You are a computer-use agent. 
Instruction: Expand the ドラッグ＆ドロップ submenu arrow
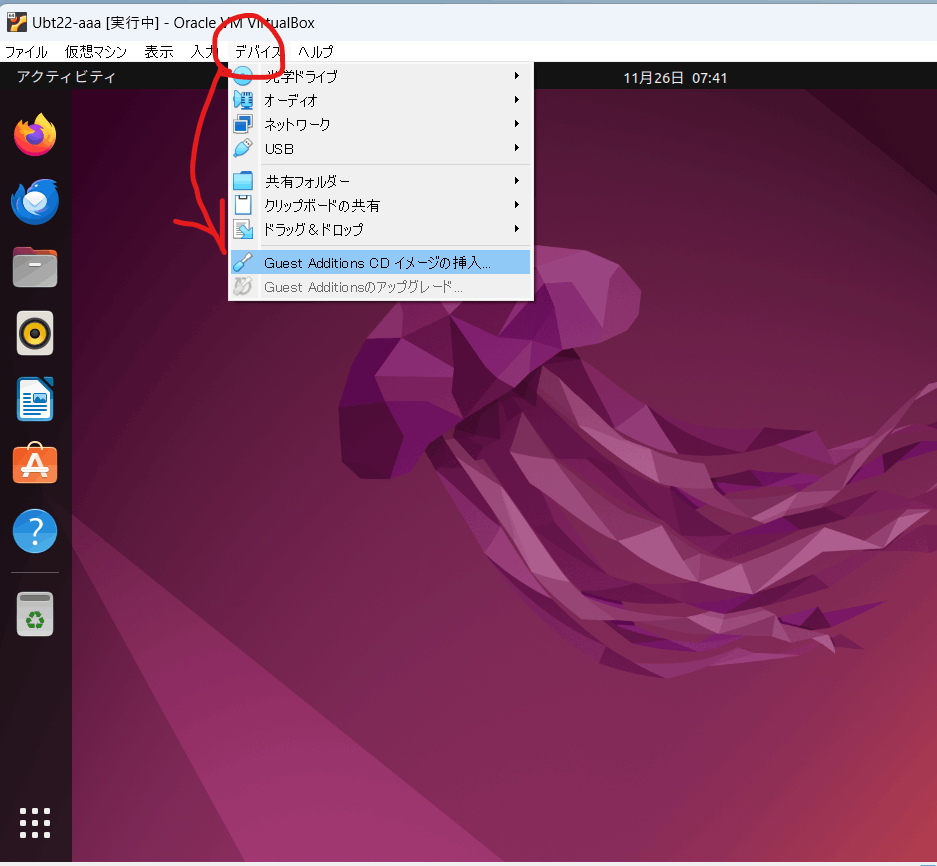click(x=516, y=229)
